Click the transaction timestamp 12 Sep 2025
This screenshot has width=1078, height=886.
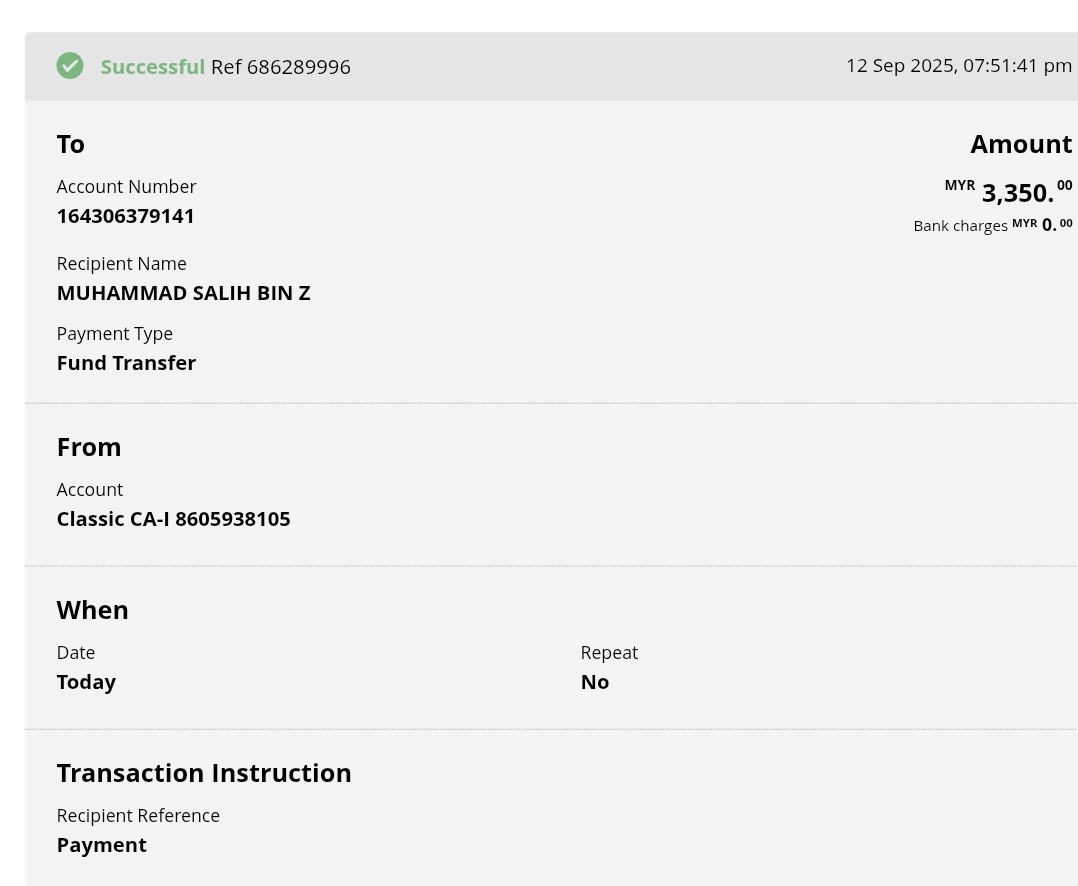pos(958,66)
